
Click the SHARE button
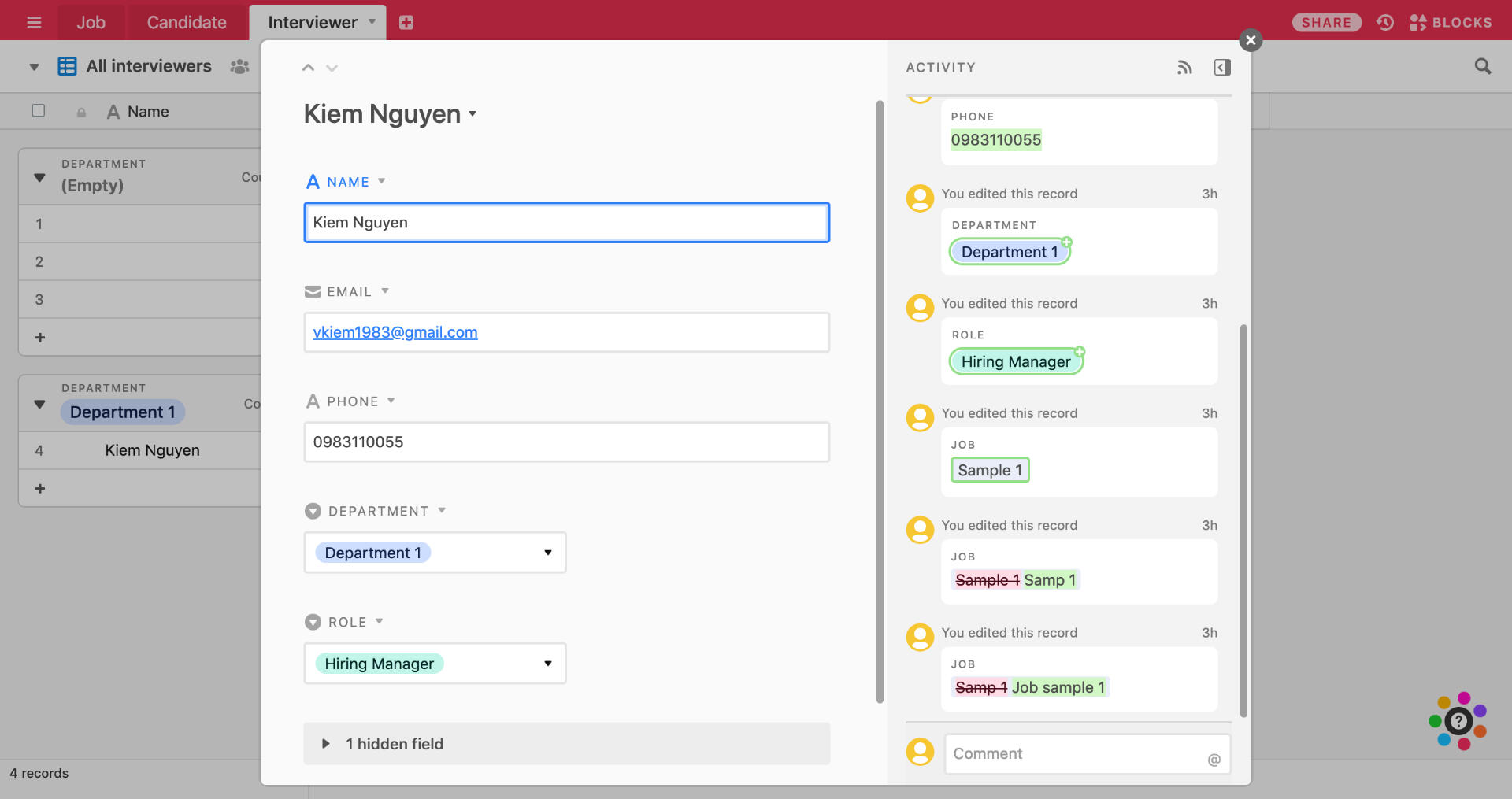[1326, 23]
